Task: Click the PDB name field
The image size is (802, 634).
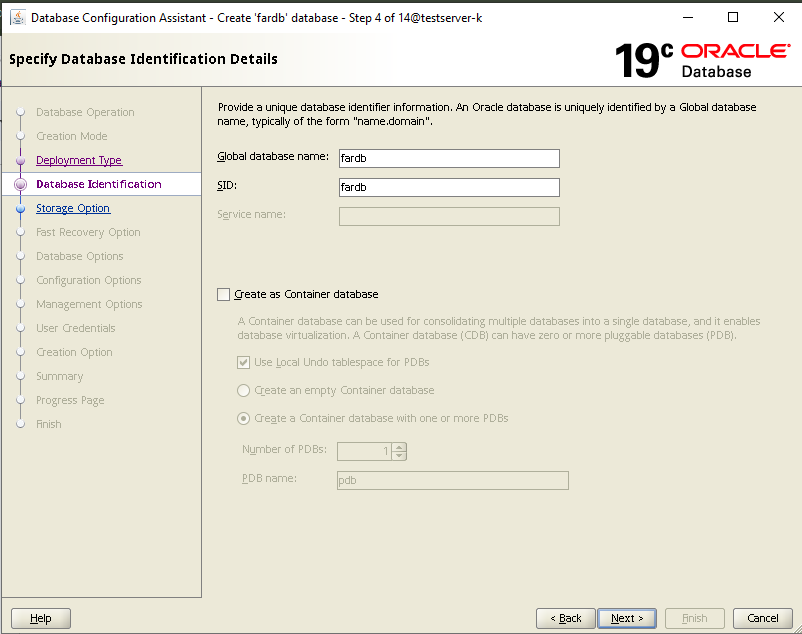Action: click(453, 481)
